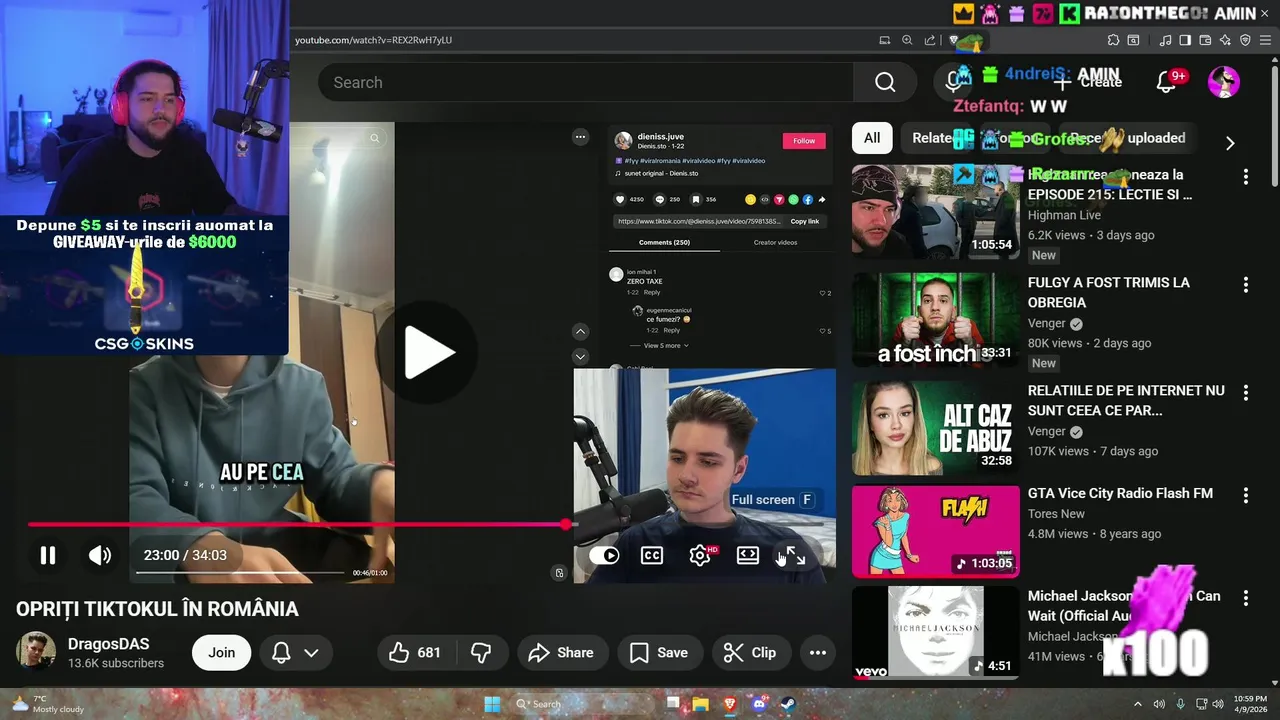Expand View 5 more replies

[664, 345]
